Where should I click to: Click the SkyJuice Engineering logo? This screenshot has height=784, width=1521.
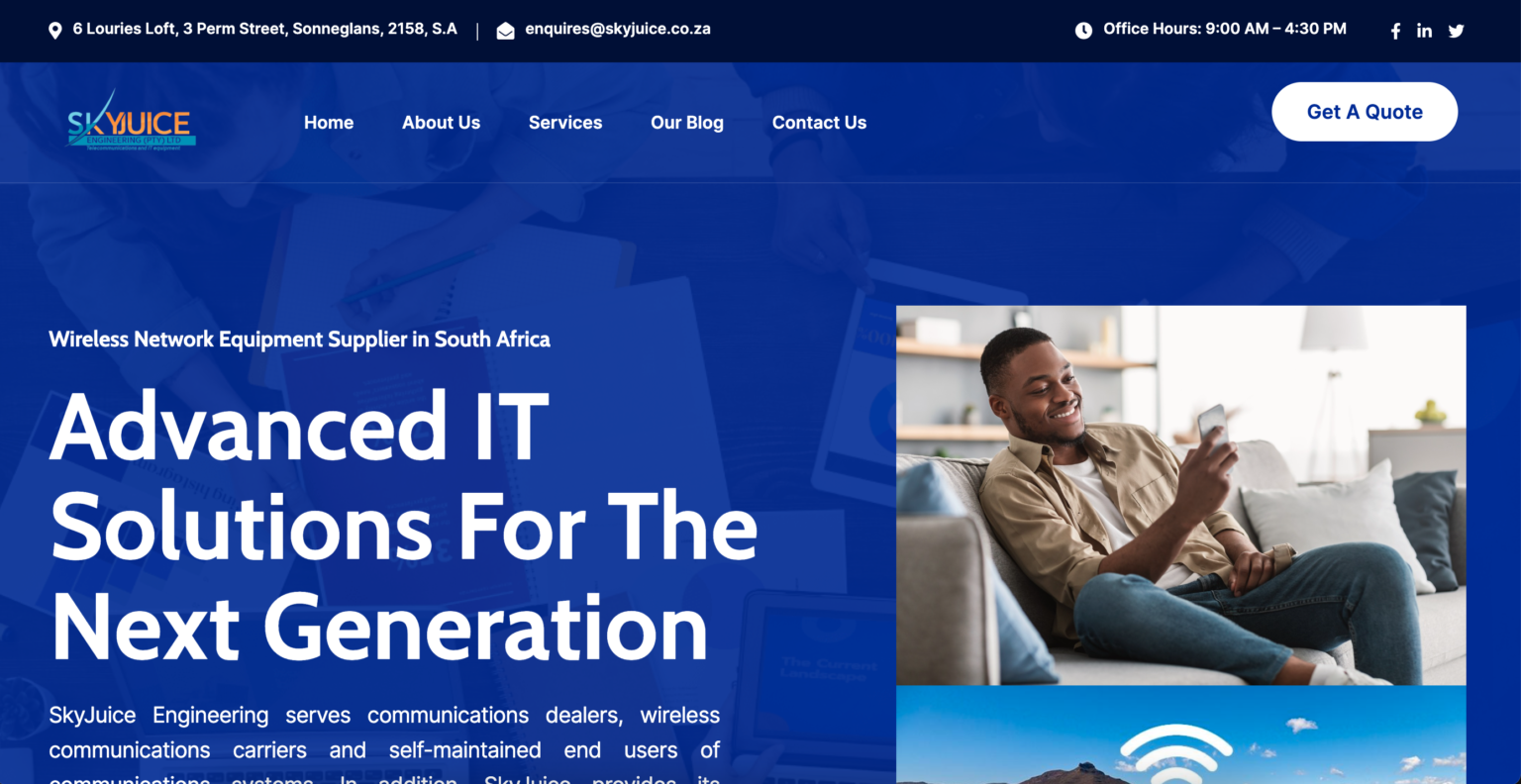(131, 123)
